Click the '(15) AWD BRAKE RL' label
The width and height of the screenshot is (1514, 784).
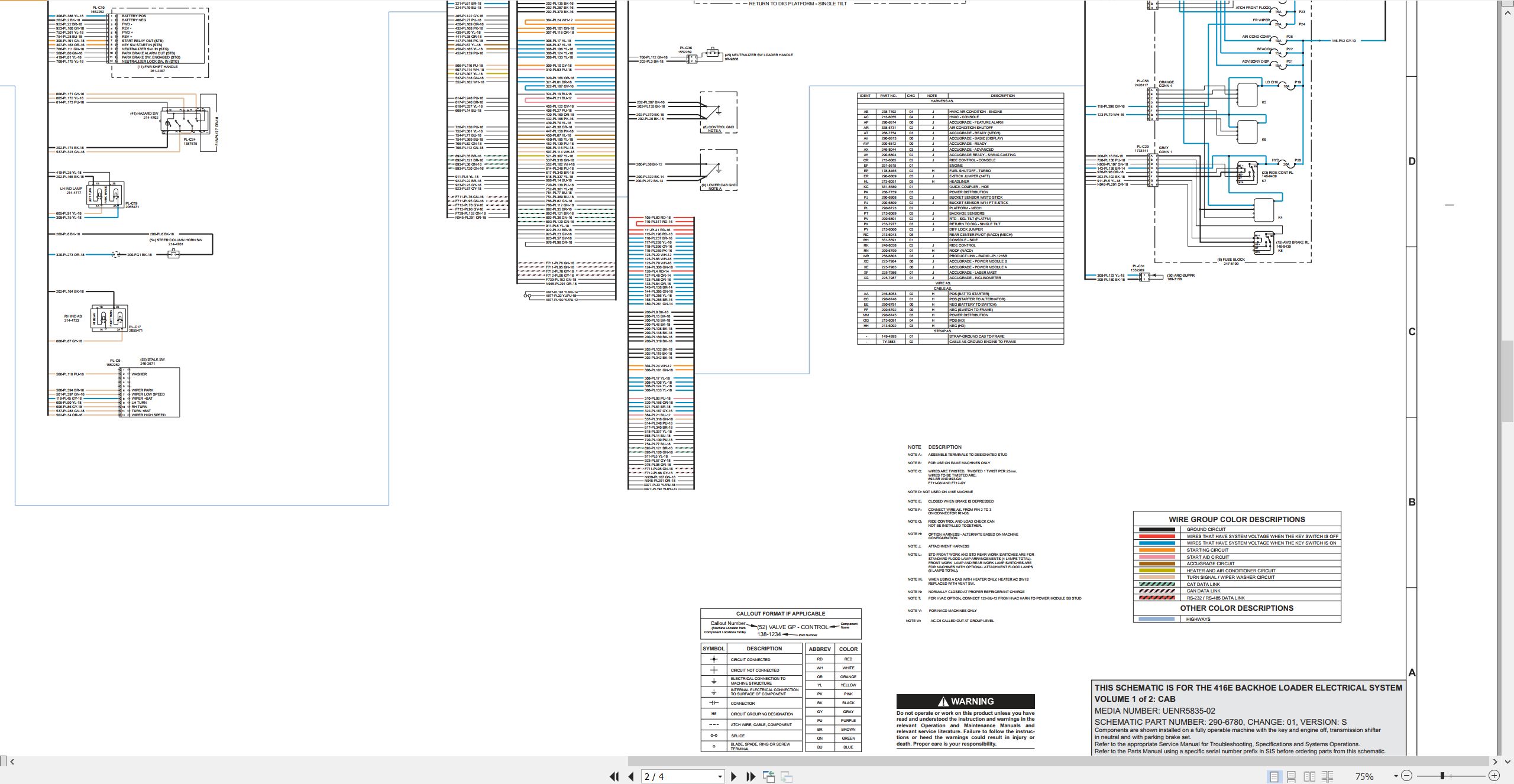1292,242
